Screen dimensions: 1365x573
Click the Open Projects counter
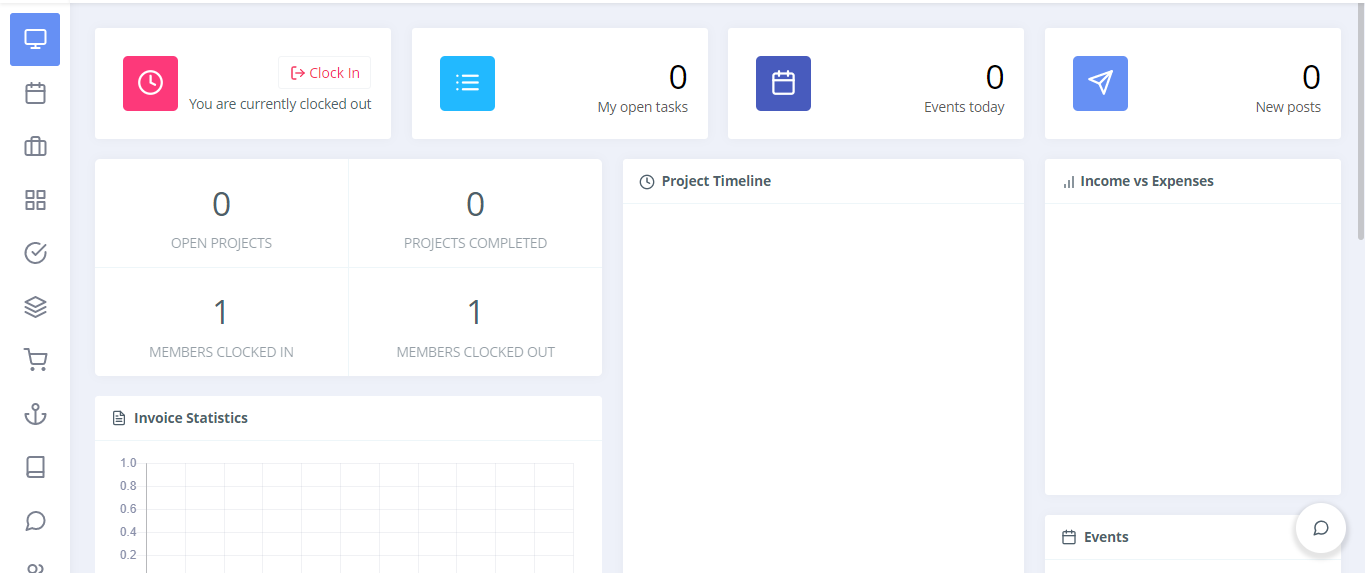click(x=221, y=214)
